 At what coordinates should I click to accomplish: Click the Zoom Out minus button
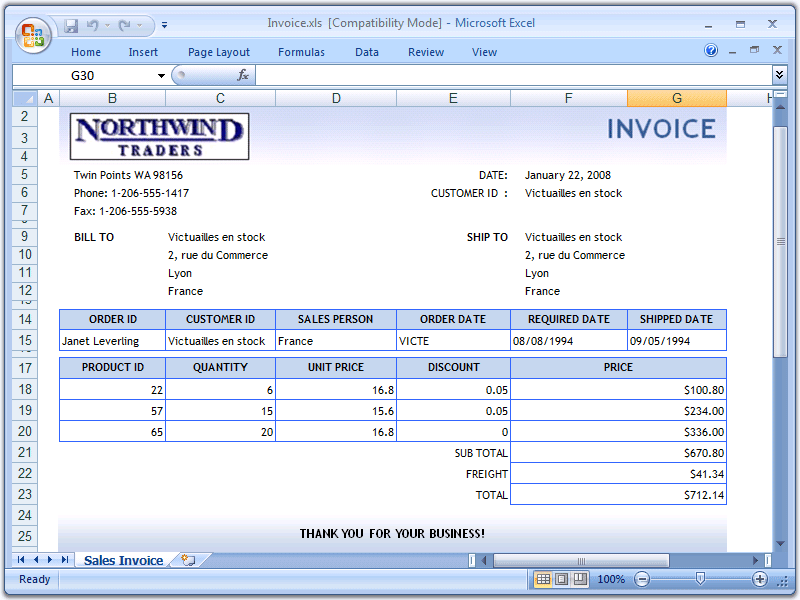(642, 579)
